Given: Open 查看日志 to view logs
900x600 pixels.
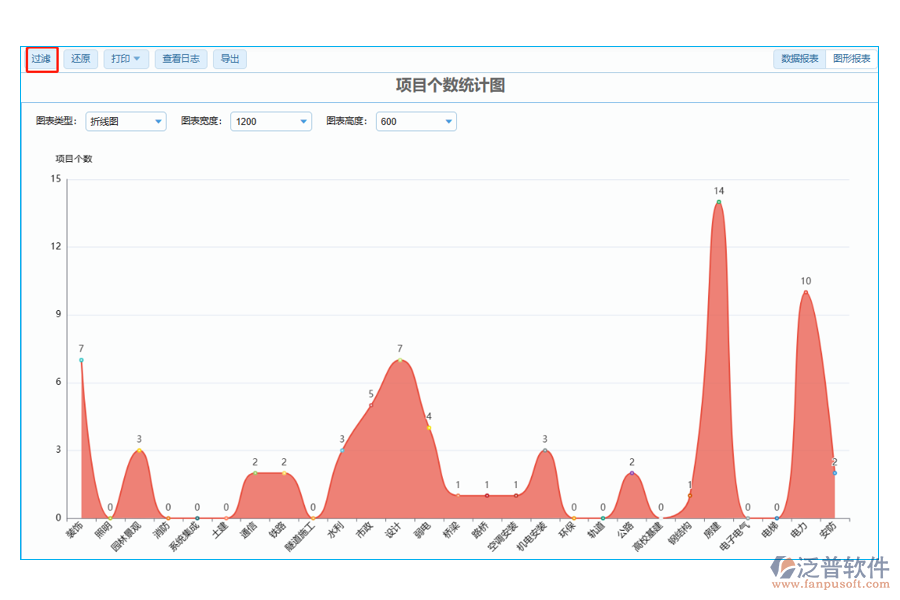Looking at the screenshot, I should tap(180, 59).
